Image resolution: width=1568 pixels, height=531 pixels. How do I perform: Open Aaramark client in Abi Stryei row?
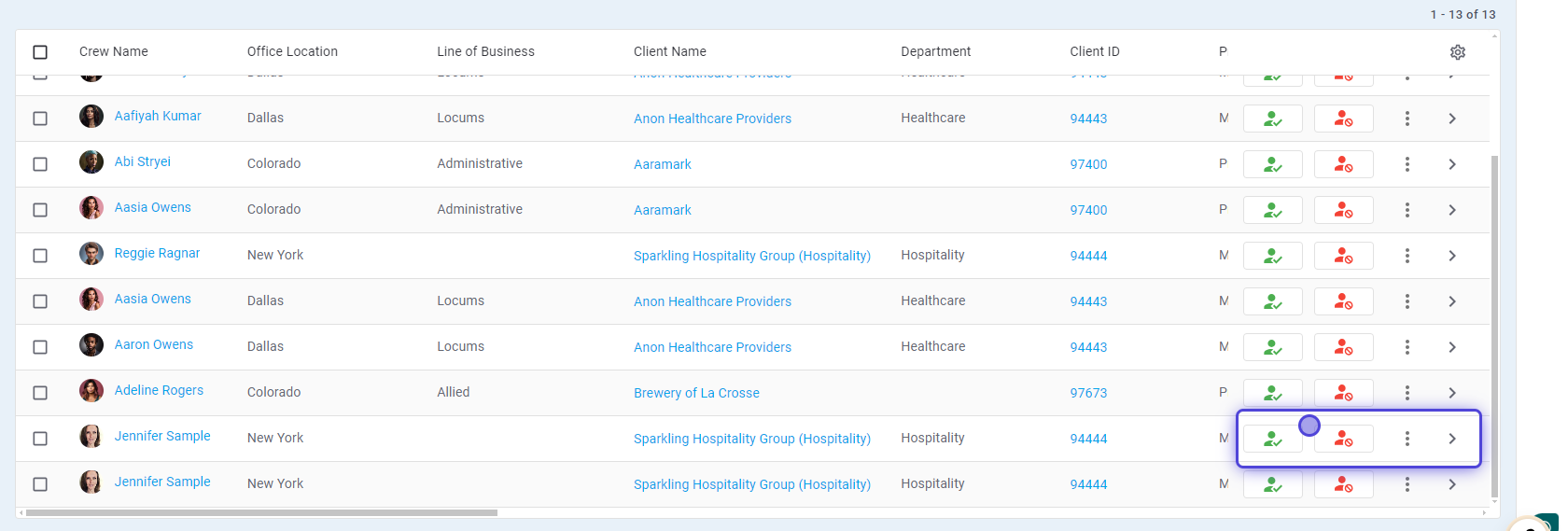coord(663,164)
